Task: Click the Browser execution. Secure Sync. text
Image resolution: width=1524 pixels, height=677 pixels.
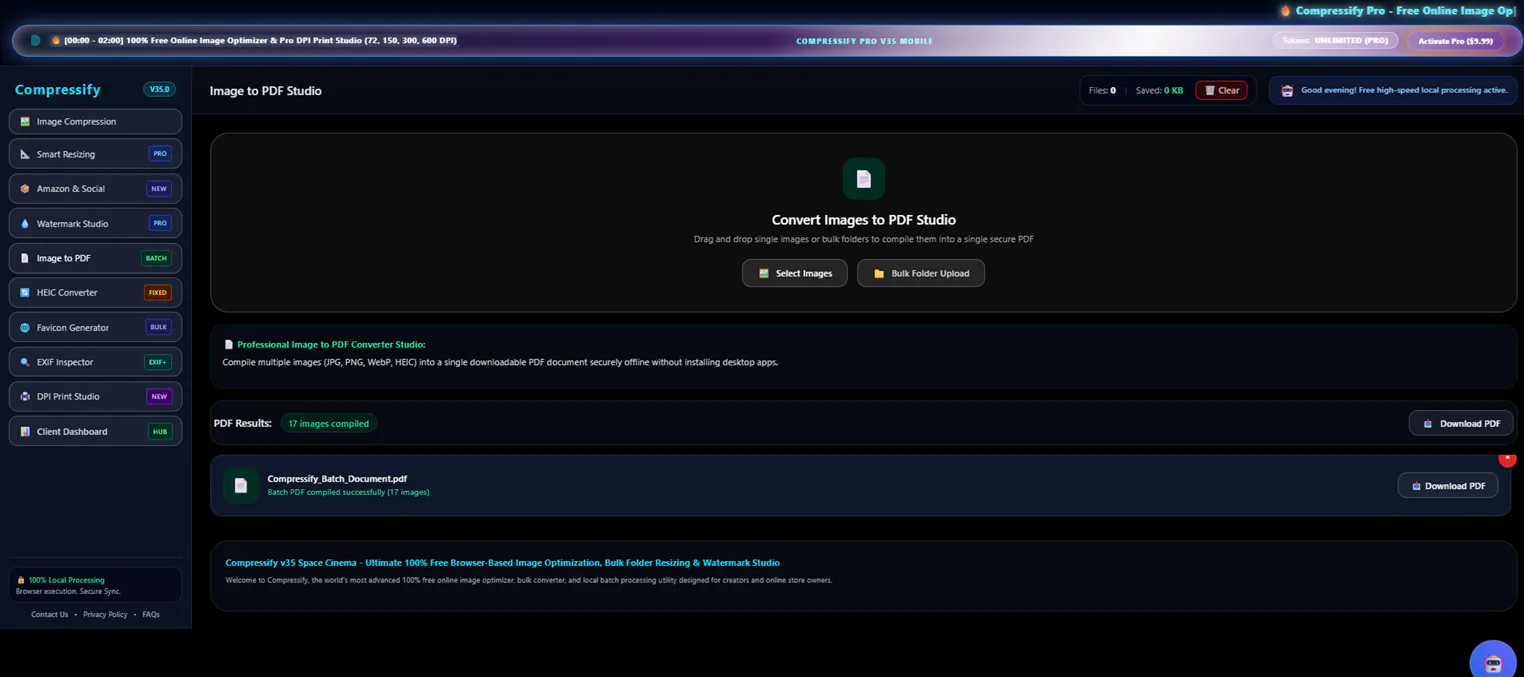Action: 68,591
